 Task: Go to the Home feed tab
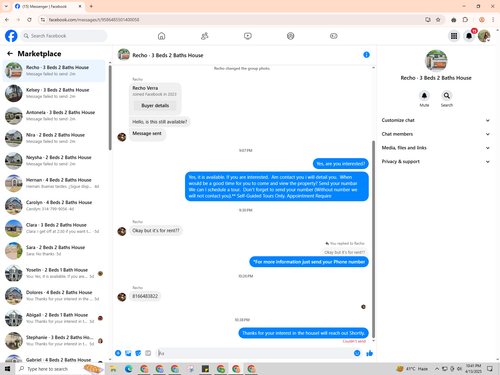click(x=161, y=36)
